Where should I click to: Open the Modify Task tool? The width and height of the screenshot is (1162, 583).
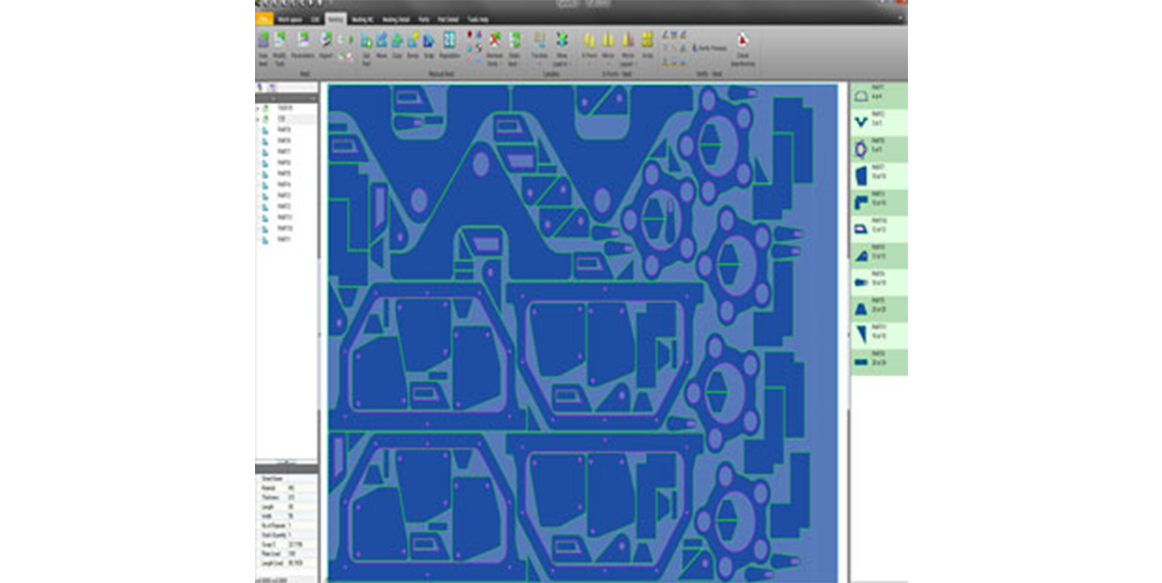coord(279,49)
